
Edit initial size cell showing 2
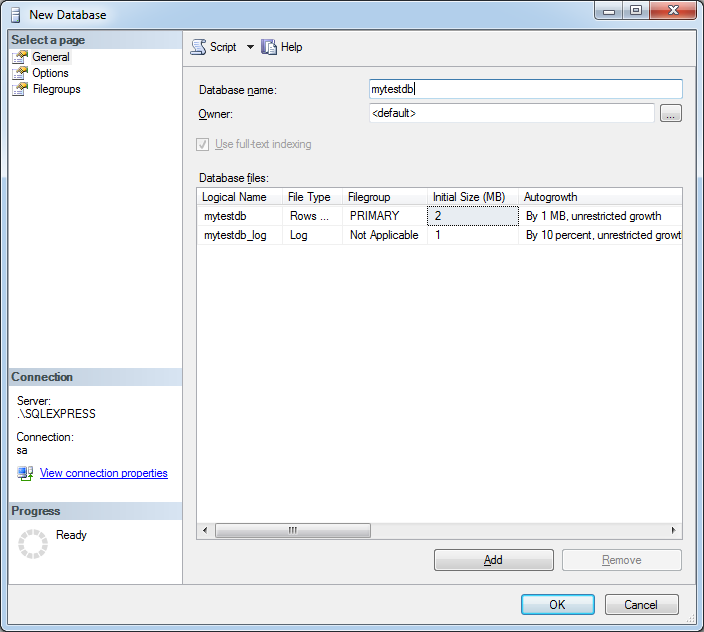473,216
